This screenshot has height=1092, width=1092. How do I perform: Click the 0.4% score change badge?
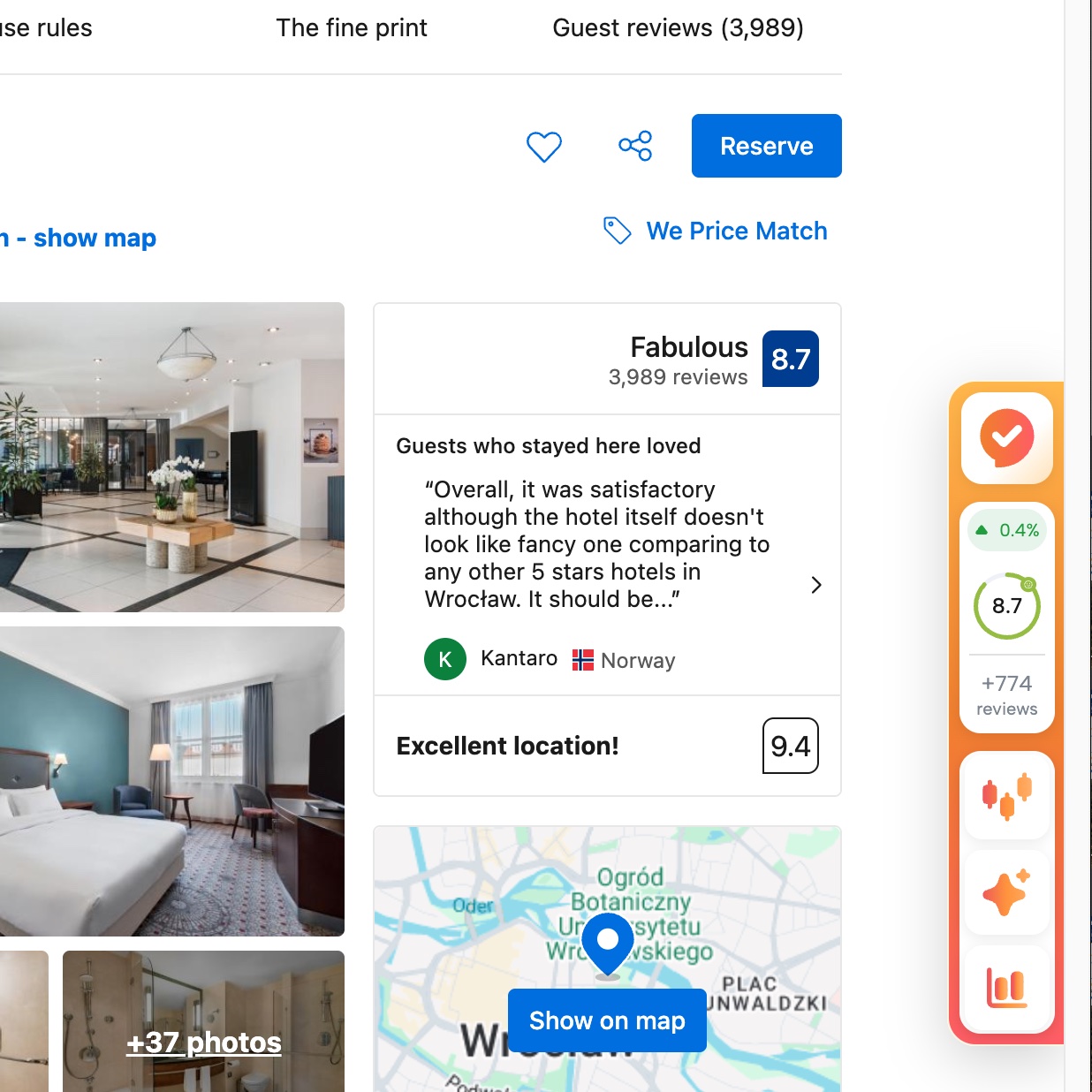pos(1007,530)
